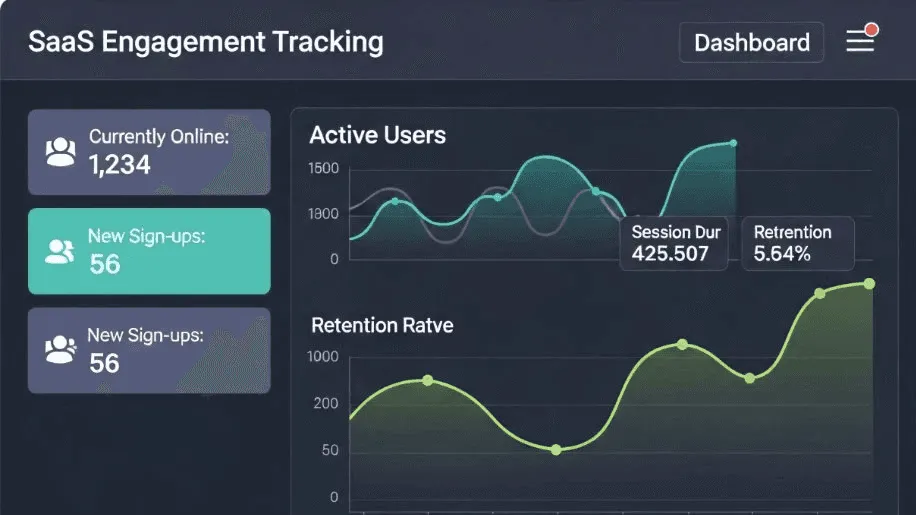The image size is (916, 515).
Task: Click the 1000 axis label on Retention chart
Action: coord(322,356)
